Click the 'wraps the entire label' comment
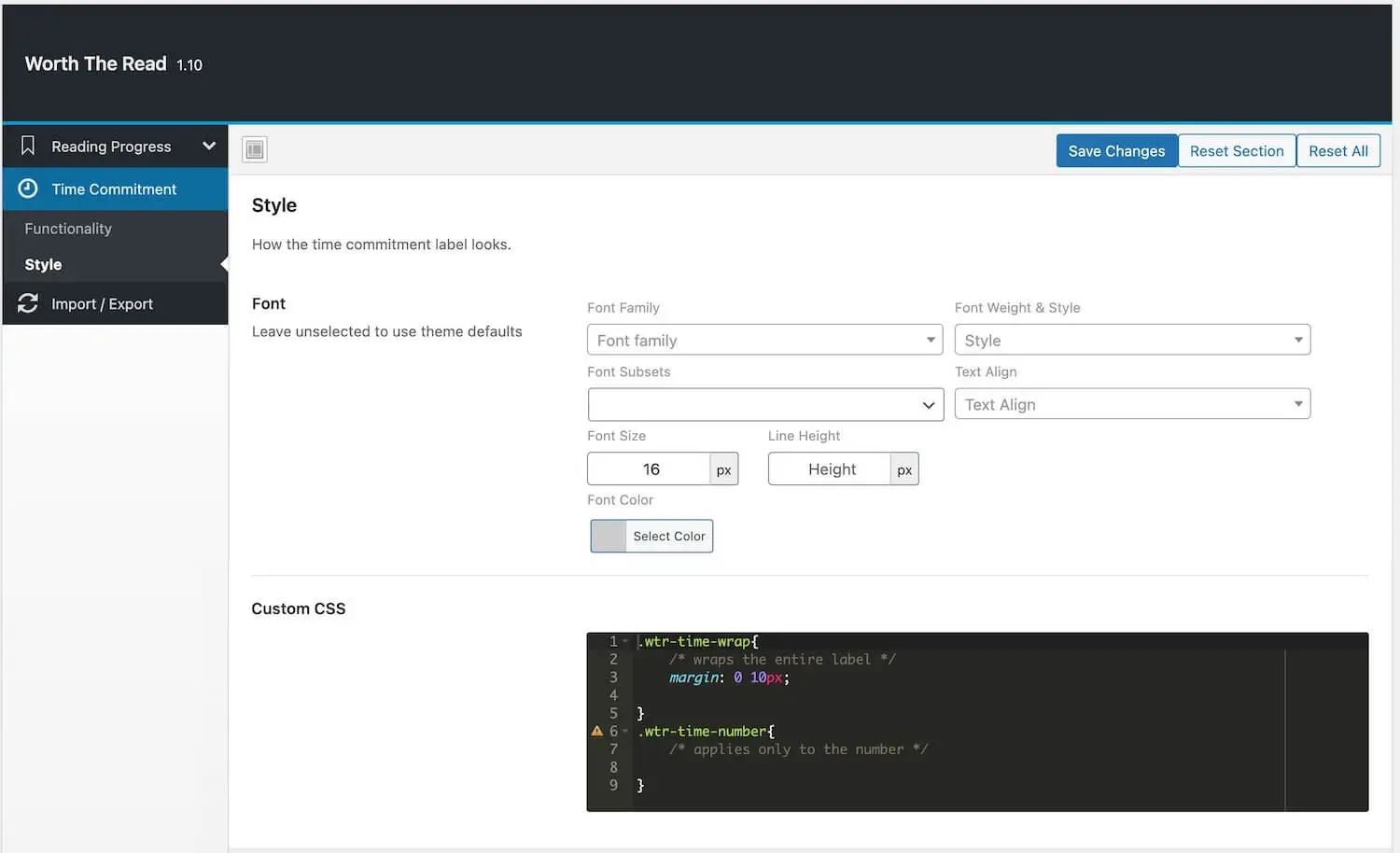This screenshot has width=1400, height=853. (x=782, y=659)
